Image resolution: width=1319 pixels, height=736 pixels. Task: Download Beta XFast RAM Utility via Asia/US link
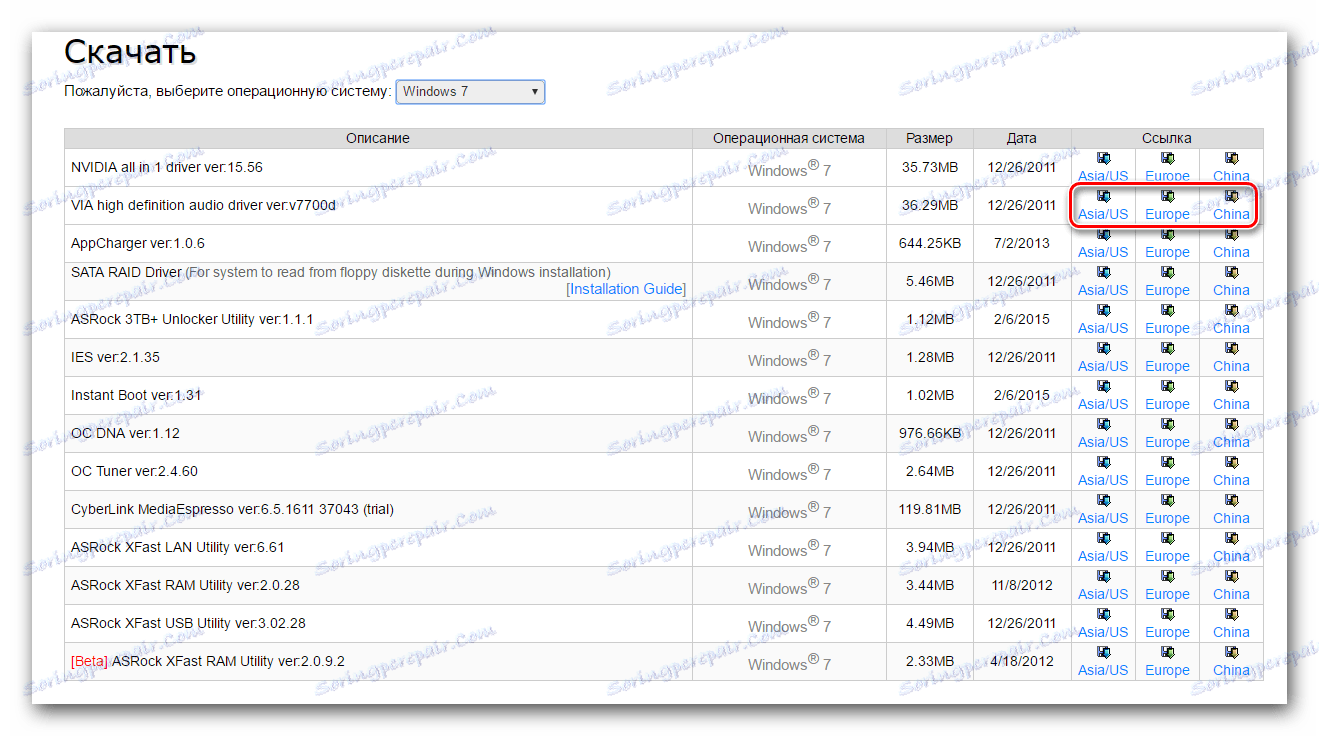[x=1103, y=670]
